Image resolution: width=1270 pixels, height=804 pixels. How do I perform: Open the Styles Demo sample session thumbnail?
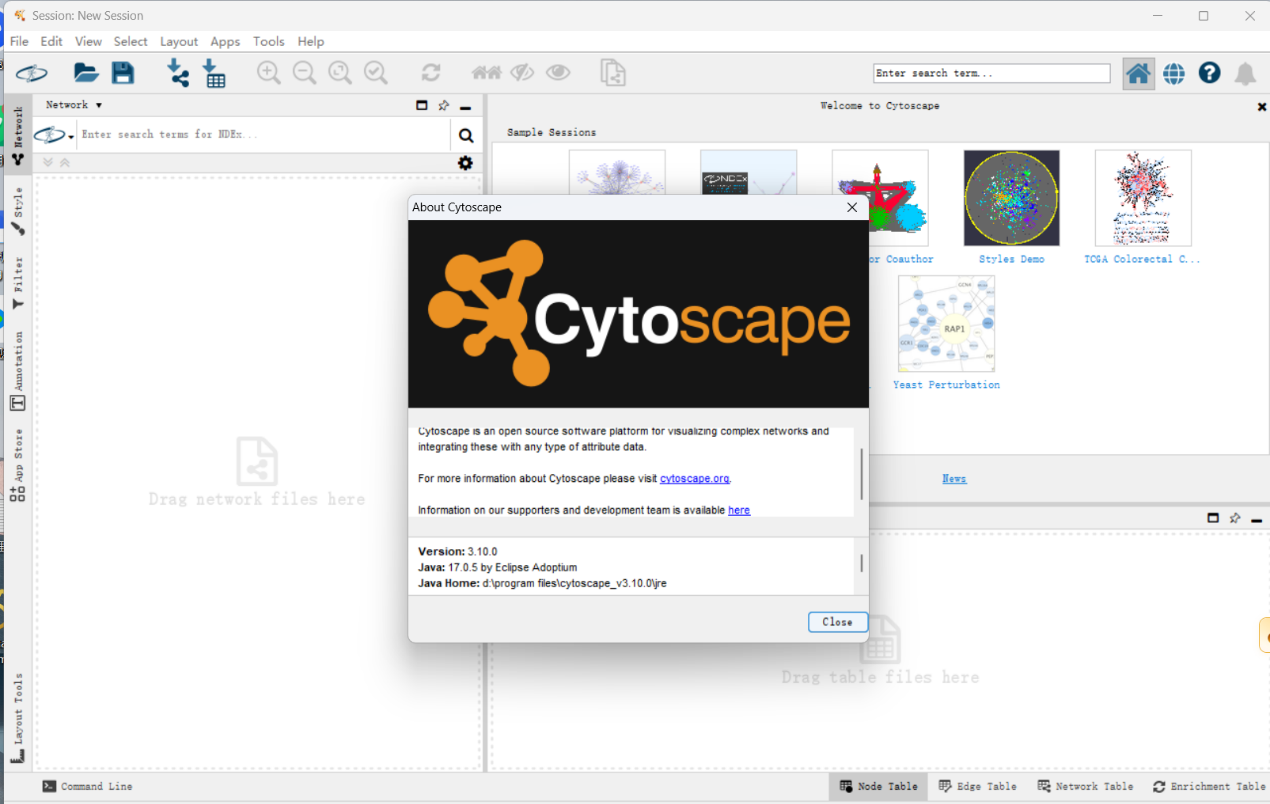pos(1011,198)
